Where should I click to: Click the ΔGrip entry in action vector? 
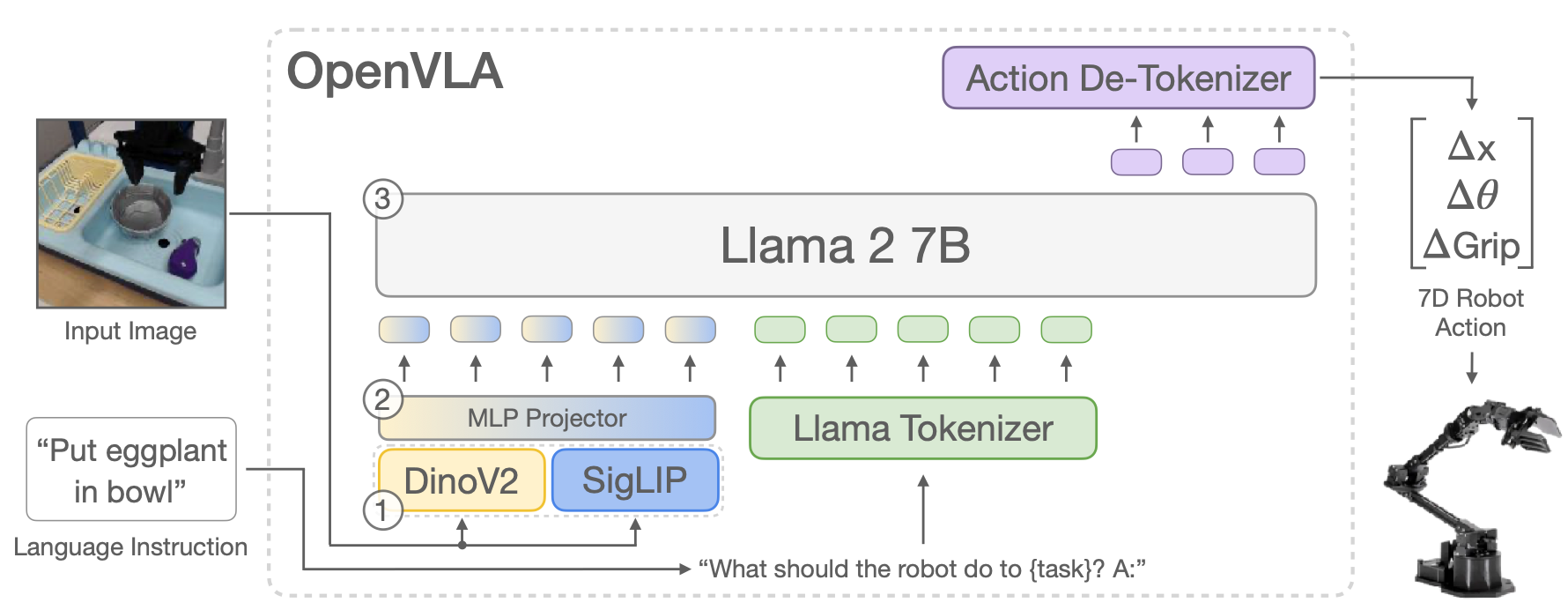click(1472, 244)
